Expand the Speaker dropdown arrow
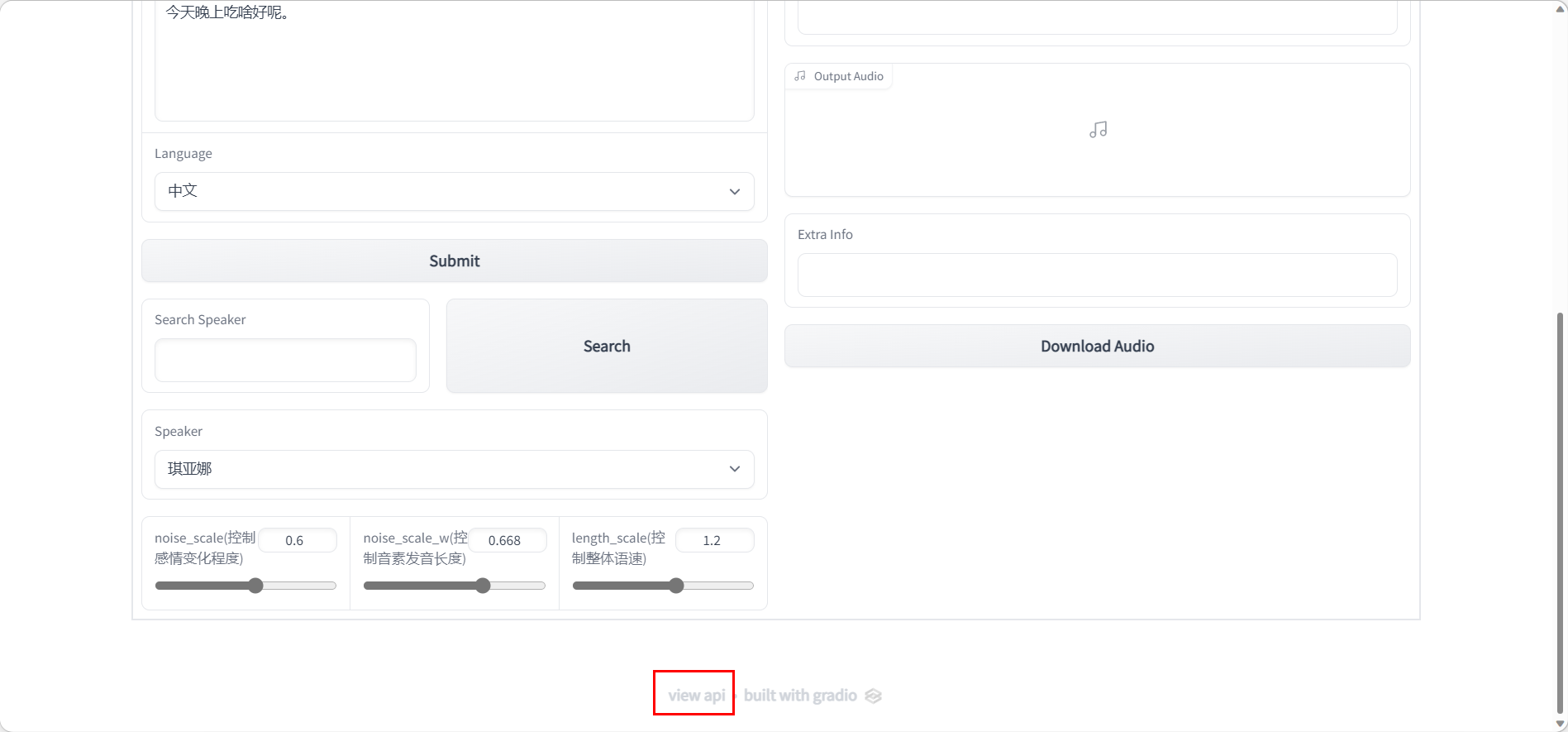Viewport: 1568px width, 732px height. click(734, 469)
